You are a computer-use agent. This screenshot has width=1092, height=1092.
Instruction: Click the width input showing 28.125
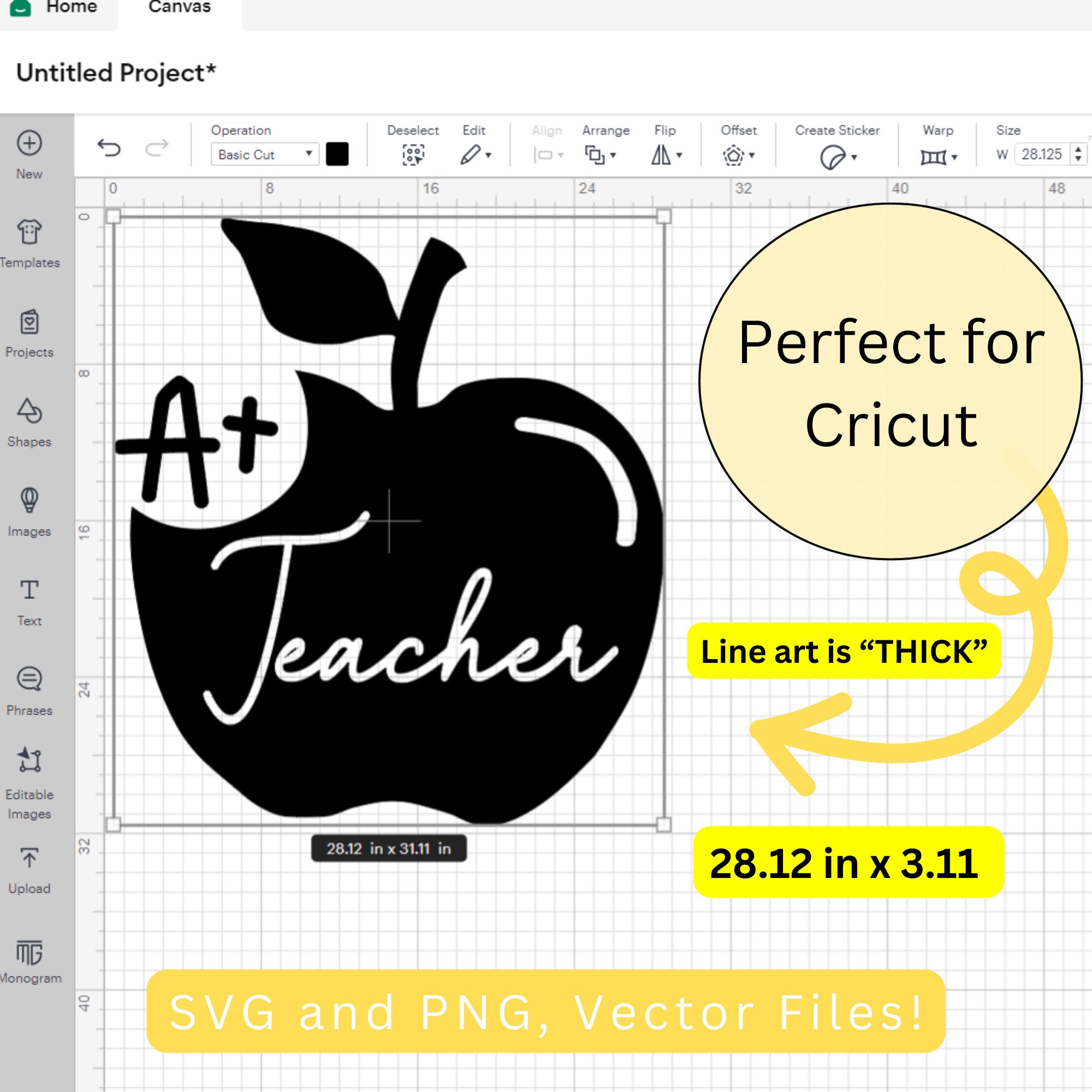pyautogui.click(x=1043, y=154)
